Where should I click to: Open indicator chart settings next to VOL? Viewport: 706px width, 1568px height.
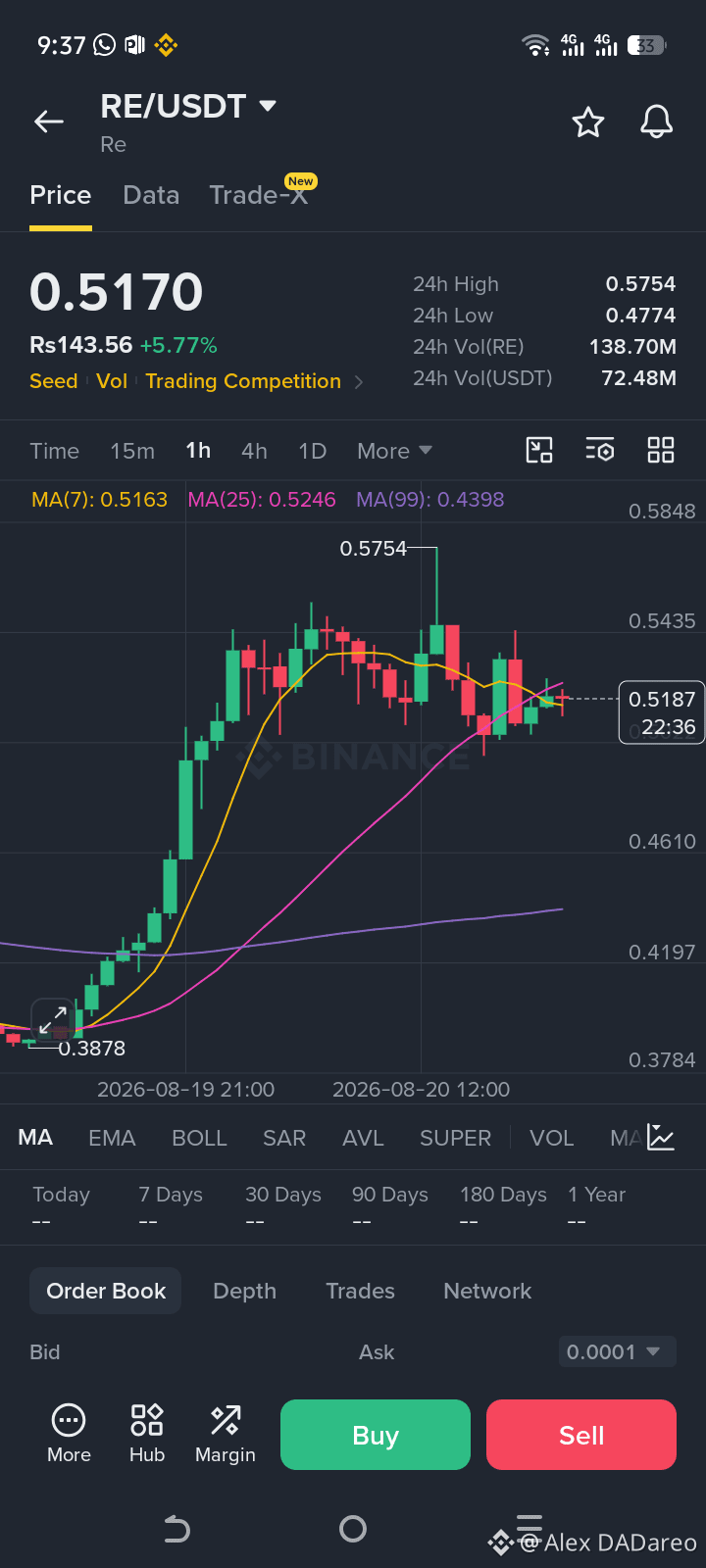coord(661,1138)
